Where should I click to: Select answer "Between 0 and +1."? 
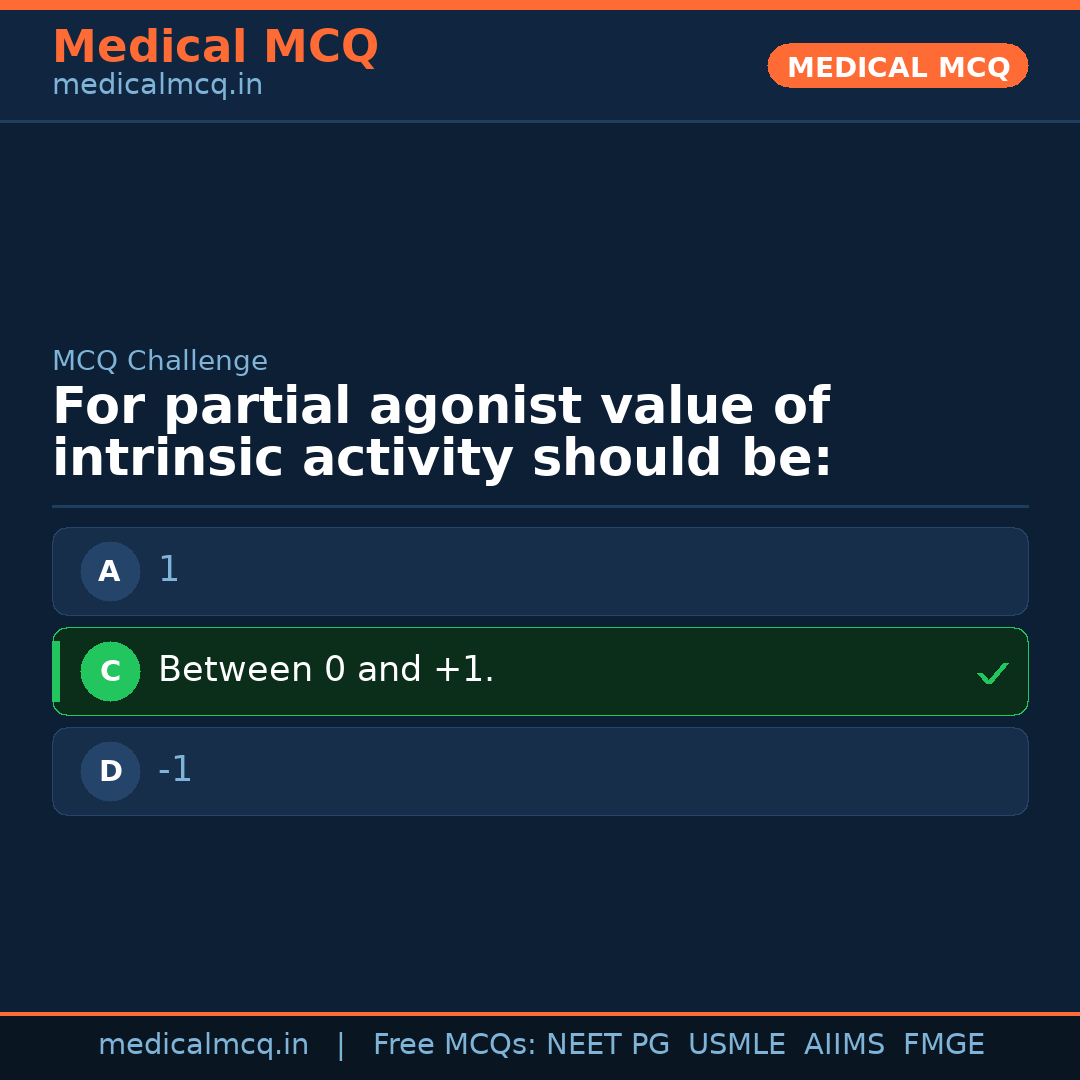[540, 671]
